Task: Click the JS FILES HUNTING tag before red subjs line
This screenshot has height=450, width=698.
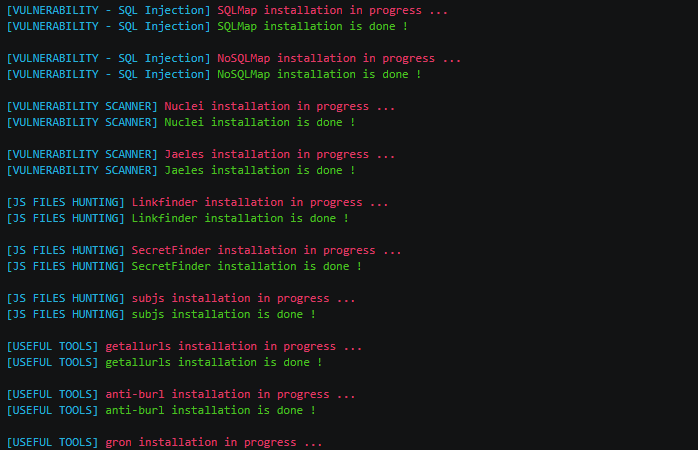Action: pos(65,299)
